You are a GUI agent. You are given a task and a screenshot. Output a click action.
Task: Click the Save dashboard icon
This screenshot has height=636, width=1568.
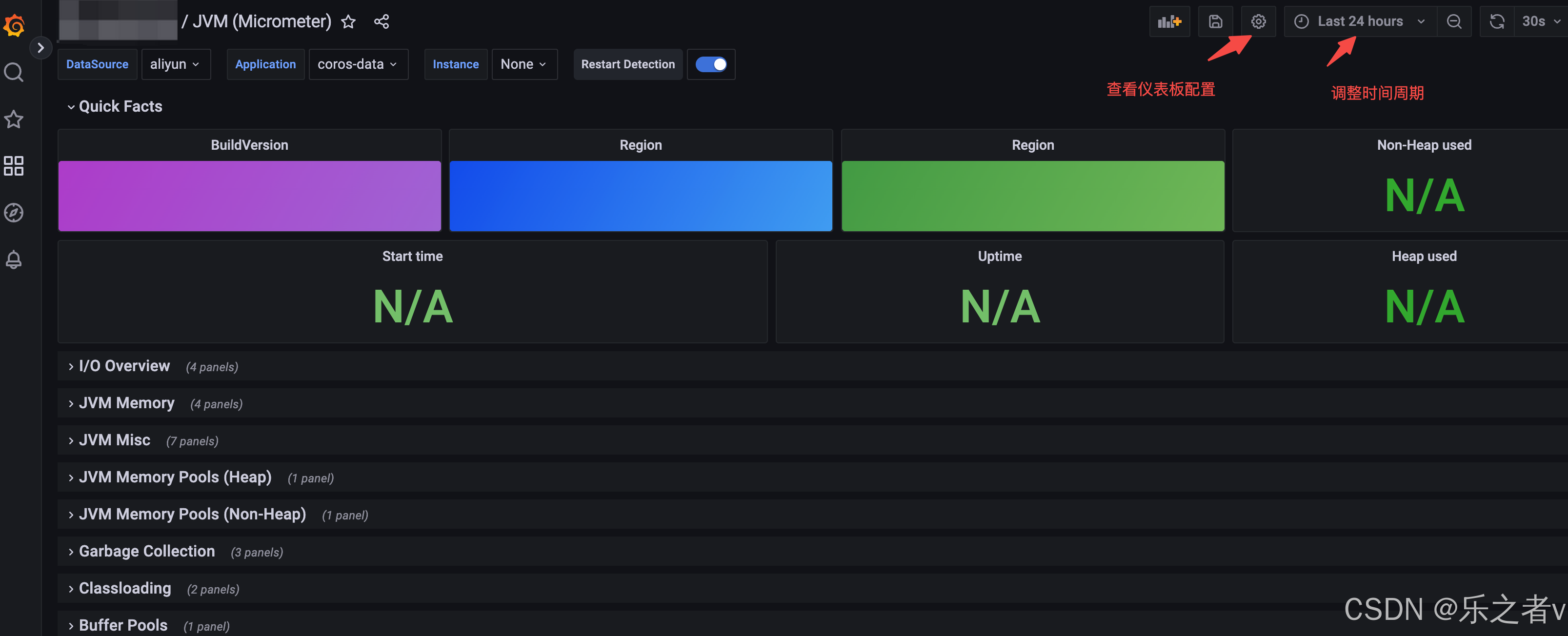coord(1215,22)
